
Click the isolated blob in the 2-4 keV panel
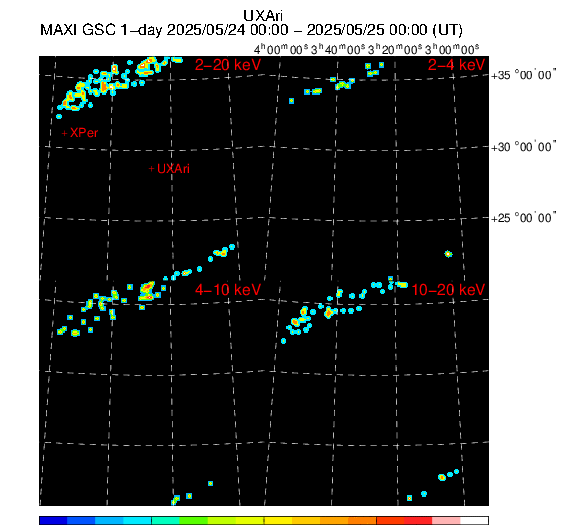click(x=448, y=254)
